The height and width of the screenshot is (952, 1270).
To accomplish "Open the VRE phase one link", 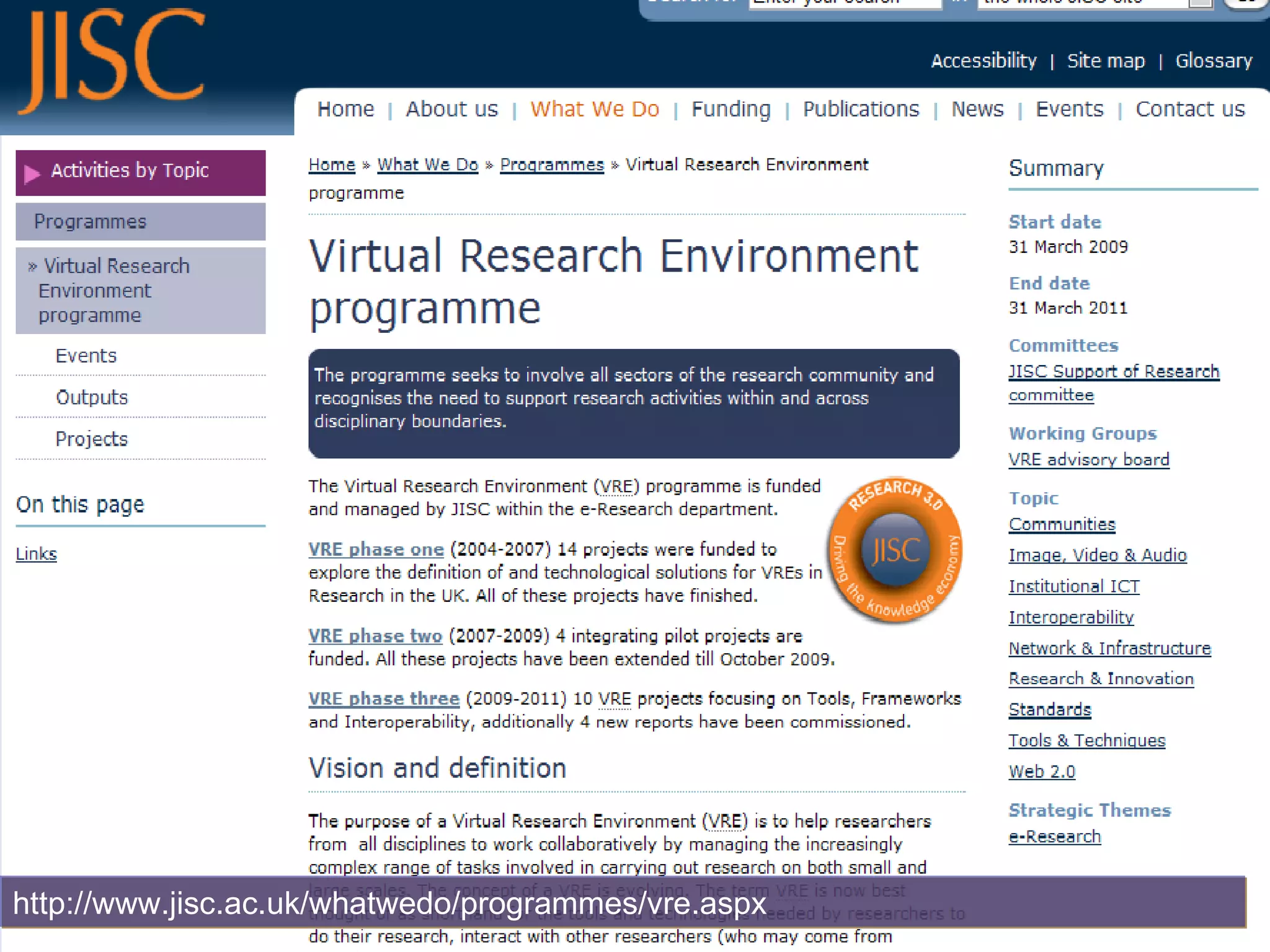I will (376, 550).
